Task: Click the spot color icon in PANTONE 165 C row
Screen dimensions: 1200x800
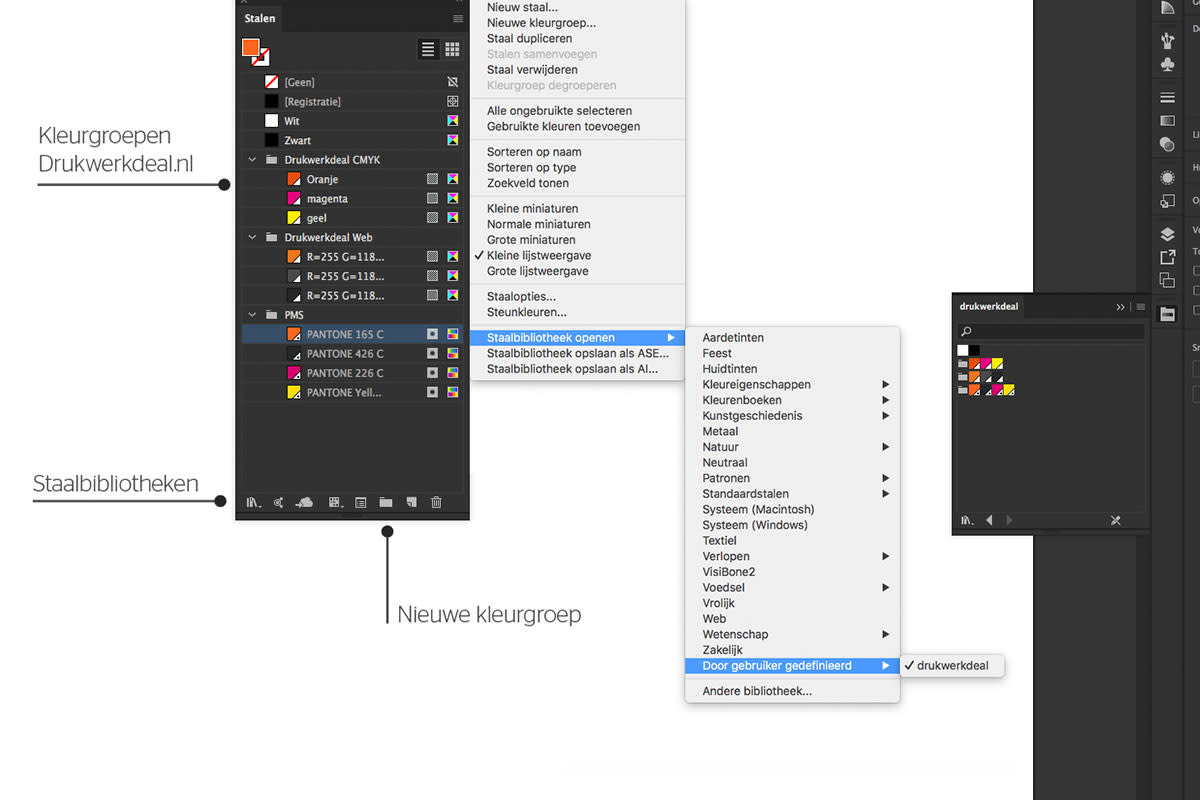Action: point(432,334)
